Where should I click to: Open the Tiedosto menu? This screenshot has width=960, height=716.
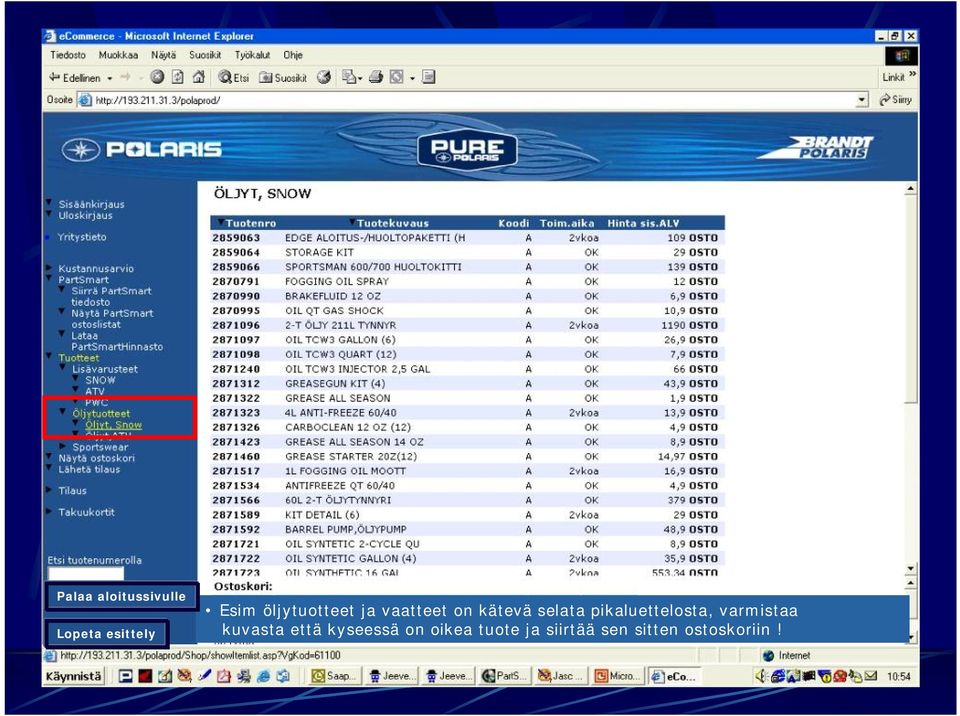coord(68,55)
